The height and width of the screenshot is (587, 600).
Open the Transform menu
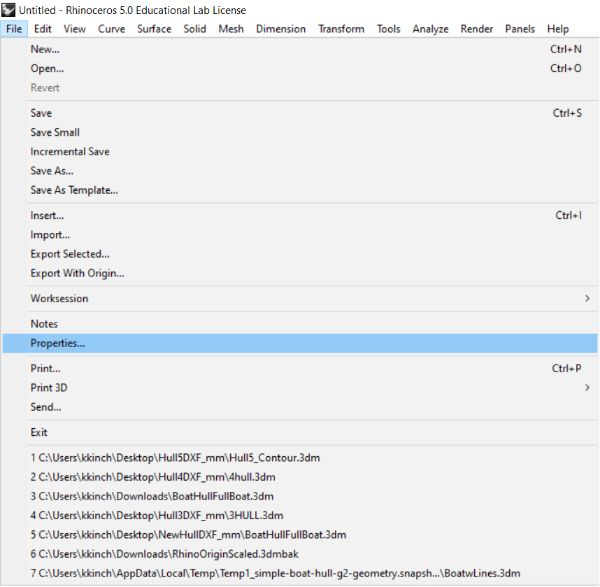coord(341,29)
